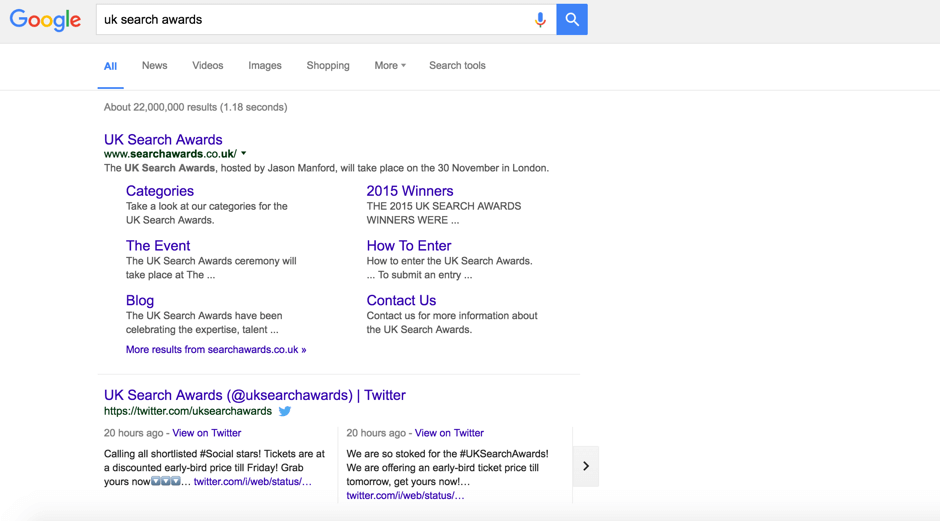Go to the Images tab
940x521 pixels.
[x=265, y=66]
